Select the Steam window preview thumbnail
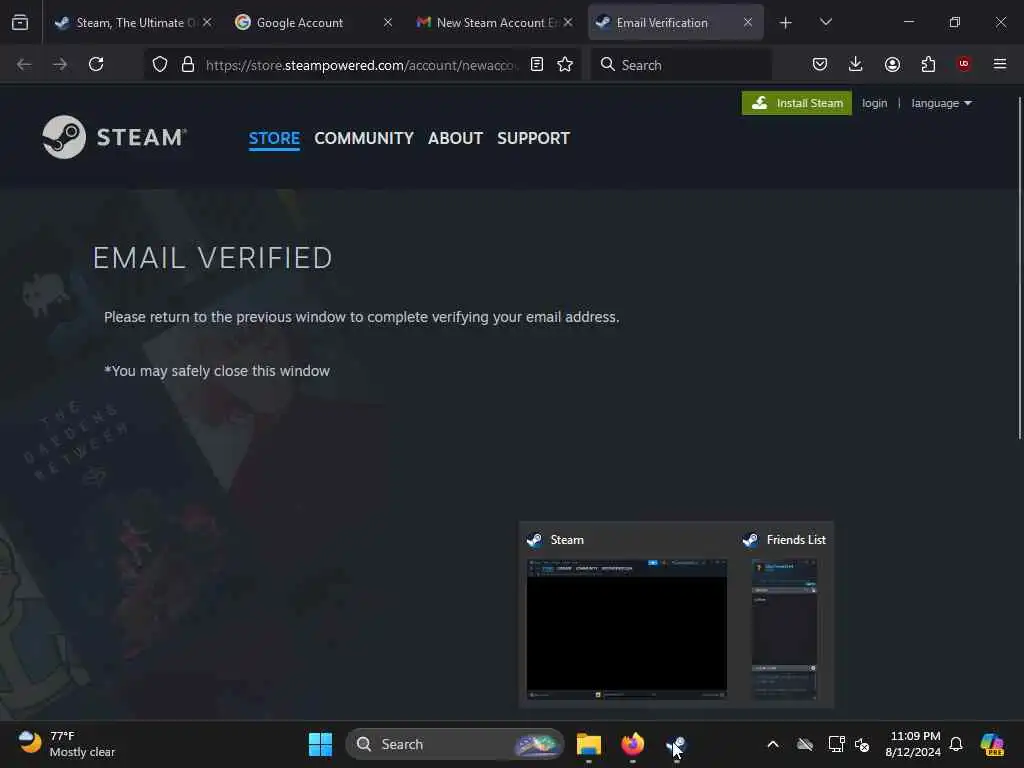The image size is (1024, 768). (x=626, y=629)
